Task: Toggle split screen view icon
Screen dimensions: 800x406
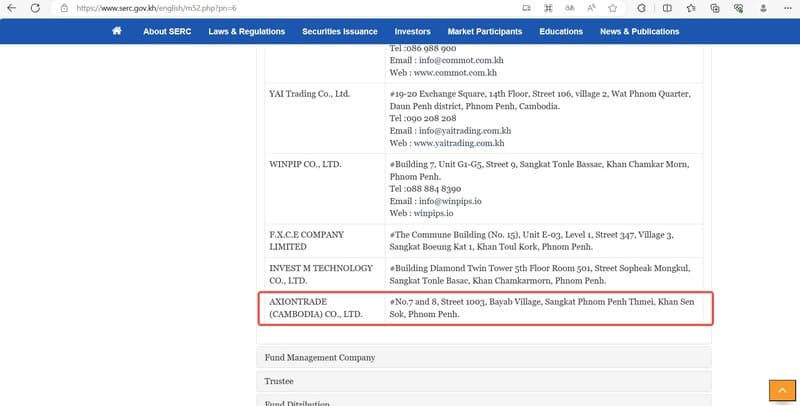Action: pos(667,8)
